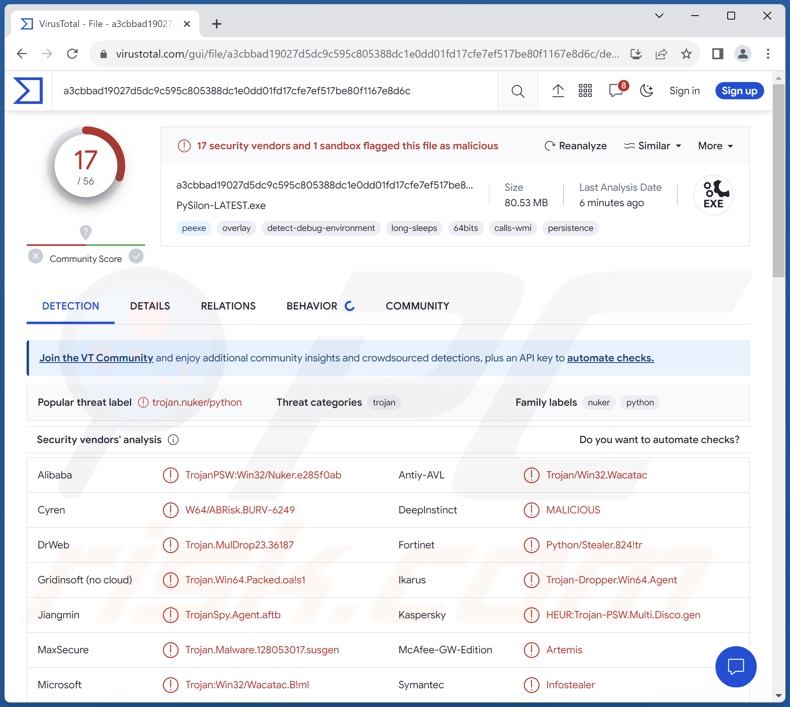Click the page vertical scrollbar thumb

tap(778, 181)
